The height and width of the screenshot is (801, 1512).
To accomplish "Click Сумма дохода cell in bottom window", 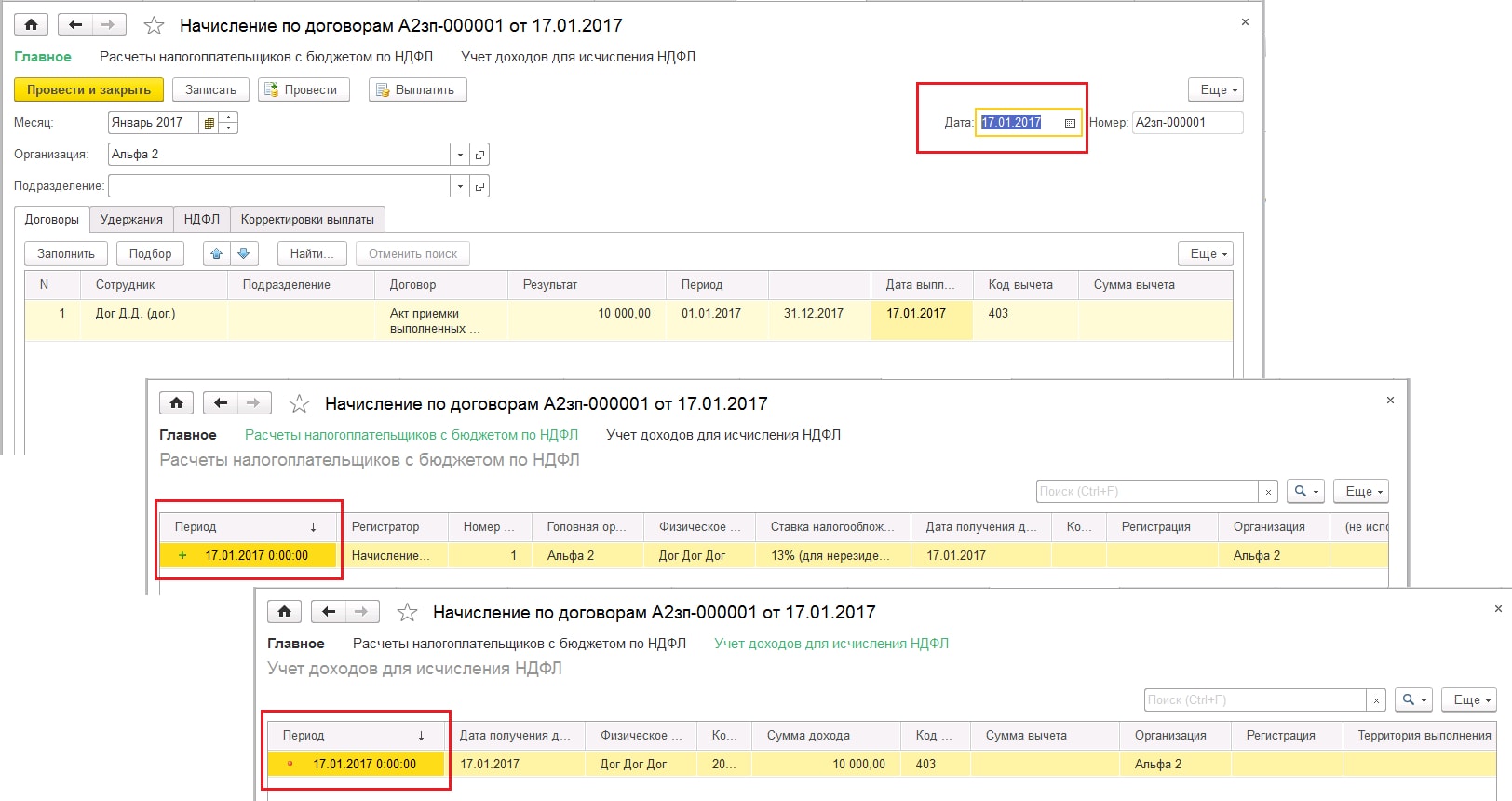I will 827,765.
